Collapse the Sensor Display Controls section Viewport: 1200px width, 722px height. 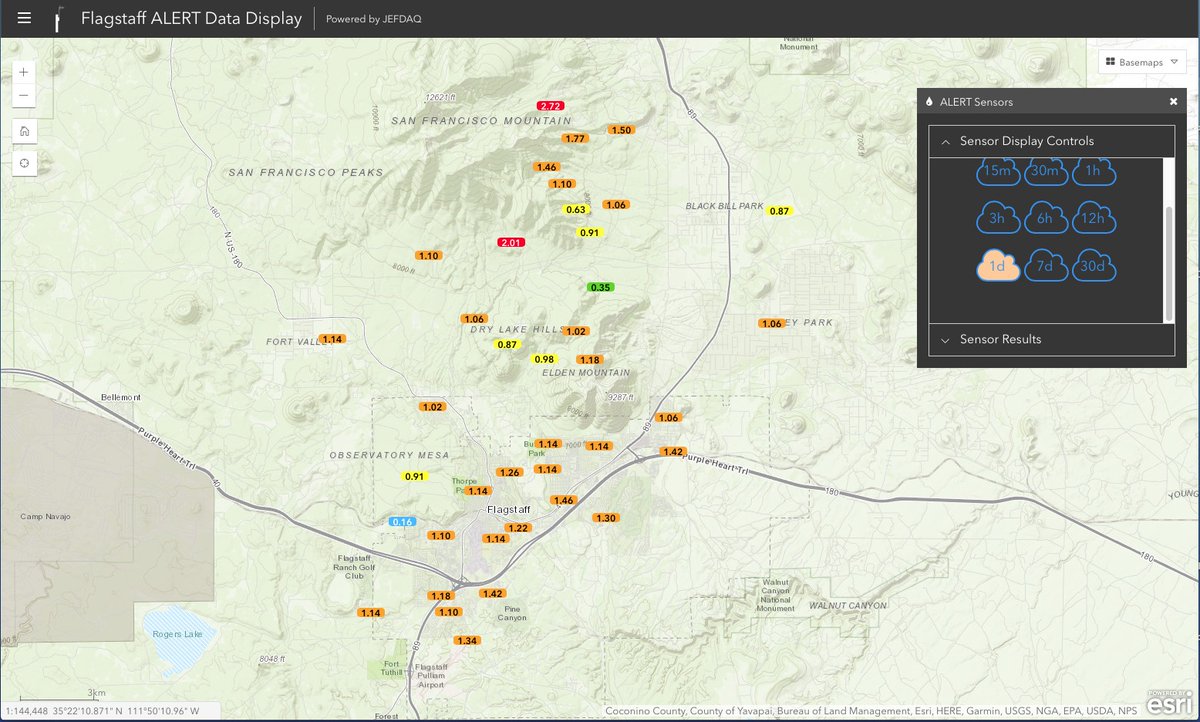(945, 141)
